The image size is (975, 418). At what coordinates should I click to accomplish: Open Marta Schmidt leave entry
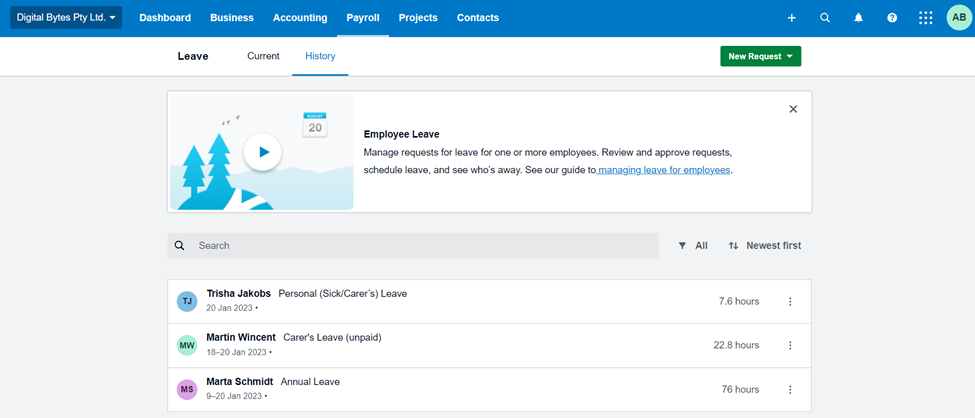(489, 389)
